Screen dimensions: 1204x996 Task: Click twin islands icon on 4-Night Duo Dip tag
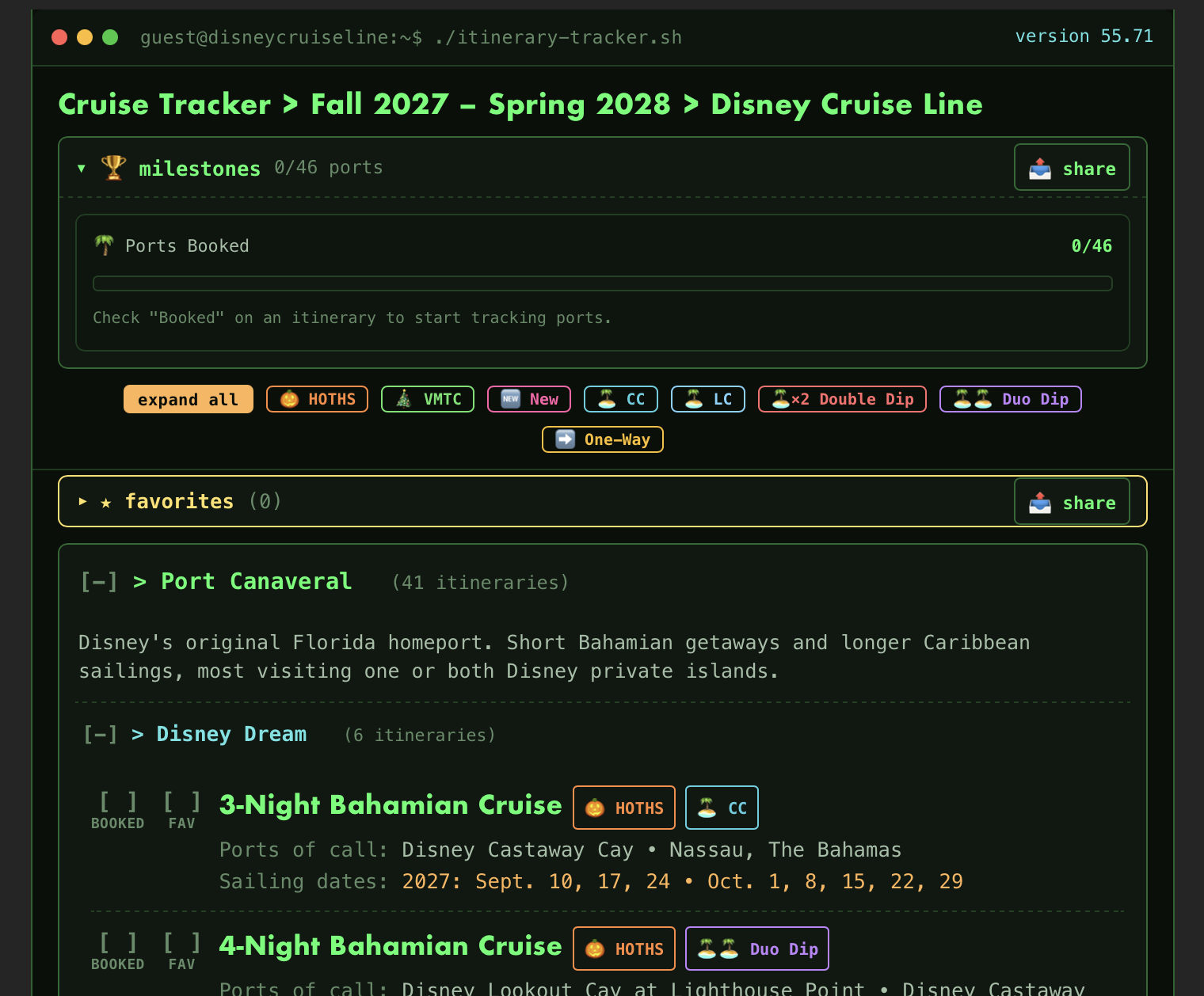click(718, 948)
